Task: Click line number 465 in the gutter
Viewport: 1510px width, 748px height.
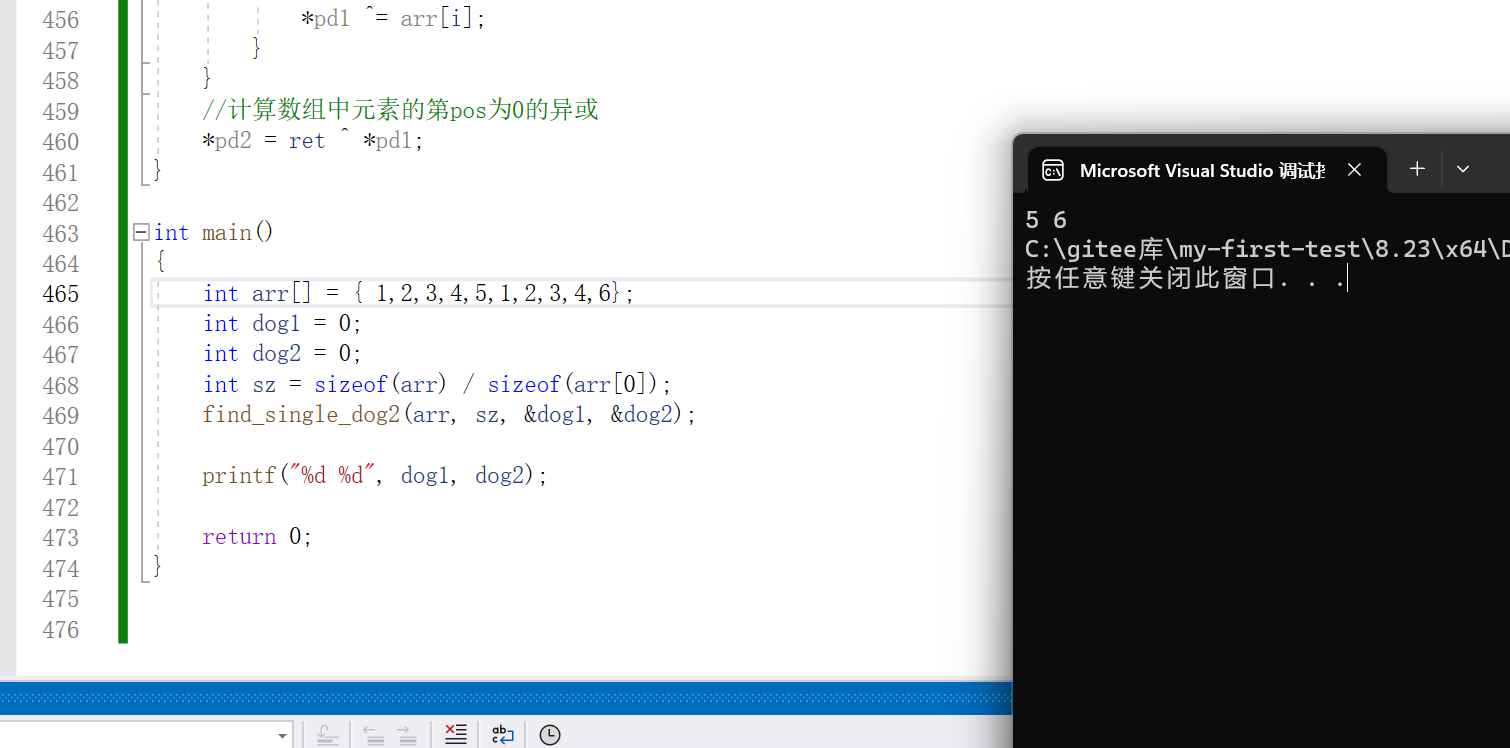Action: click(60, 294)
